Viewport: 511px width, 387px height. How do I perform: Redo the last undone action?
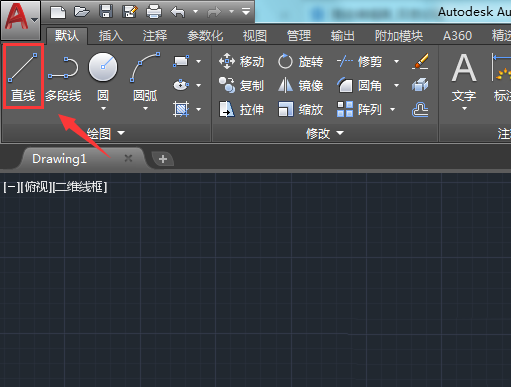point(214,12)
